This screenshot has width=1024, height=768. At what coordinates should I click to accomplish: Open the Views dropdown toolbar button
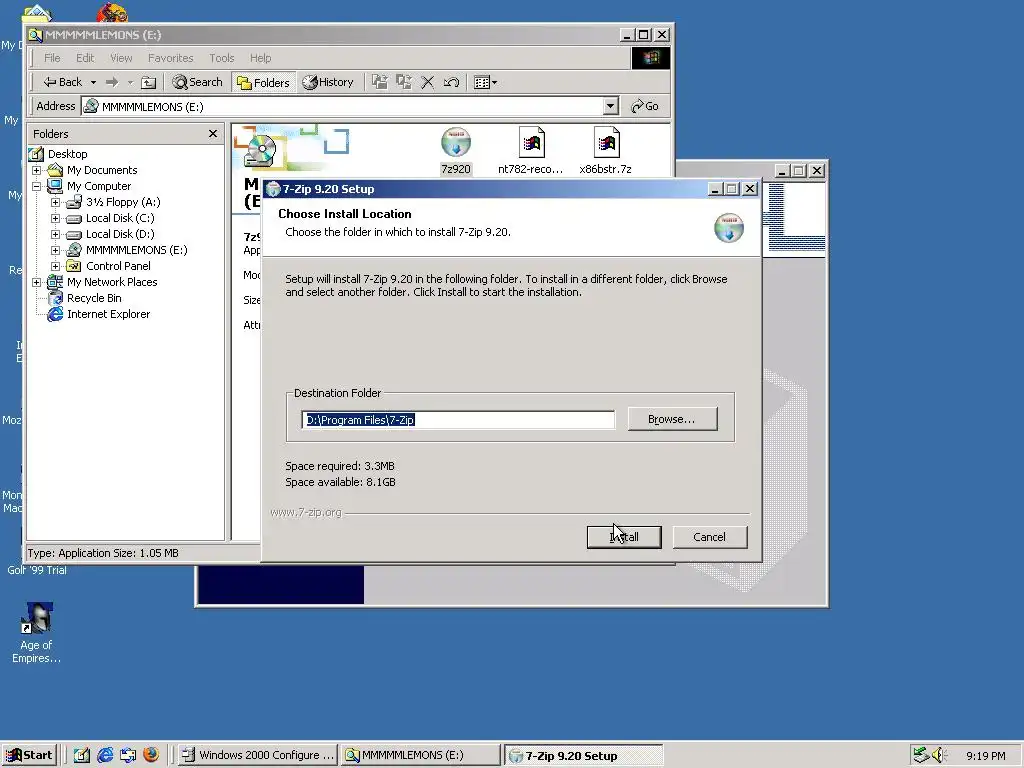click(x=485, y=82)
